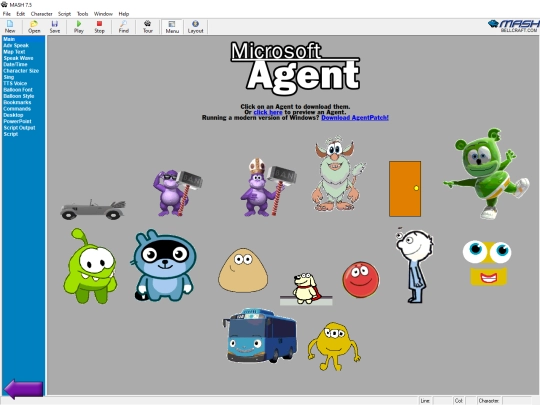540x405 pixels.
Task: Open the Download AgentPatch link
Action: pos(355,117)
